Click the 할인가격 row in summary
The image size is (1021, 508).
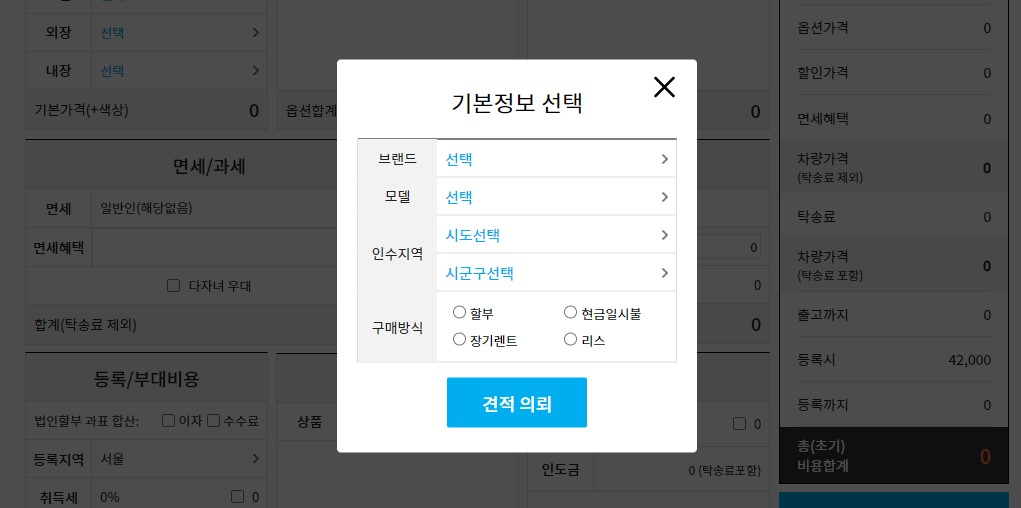tap(894, 73)
